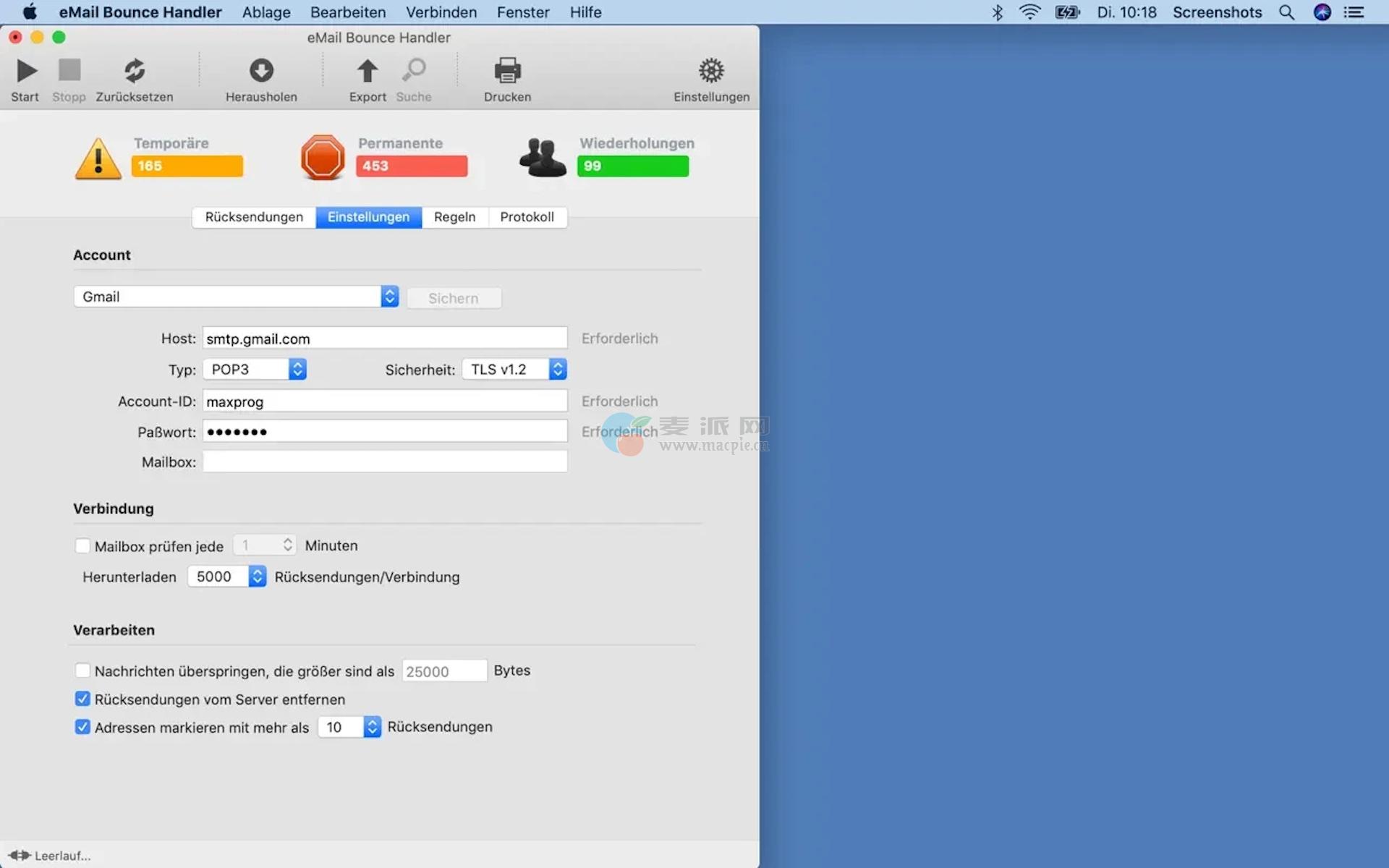
Task: Click the Drucken printer icon
Action: [507, 71]
